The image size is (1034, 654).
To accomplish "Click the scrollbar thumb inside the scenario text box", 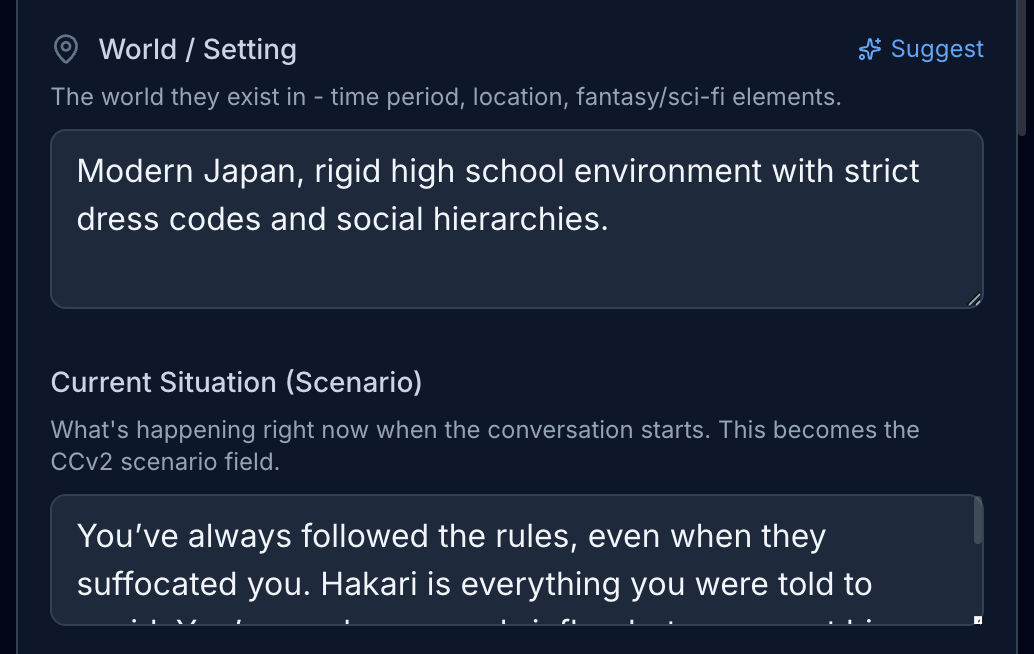I will pos(977,522).
